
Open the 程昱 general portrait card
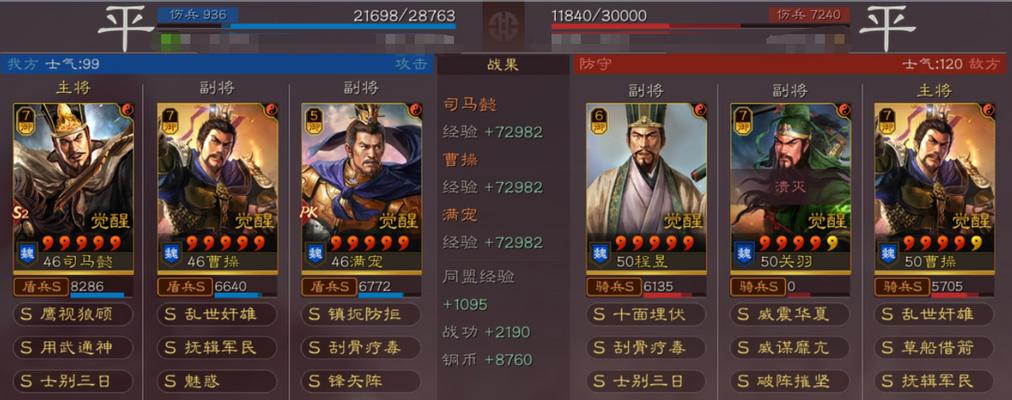646,186
